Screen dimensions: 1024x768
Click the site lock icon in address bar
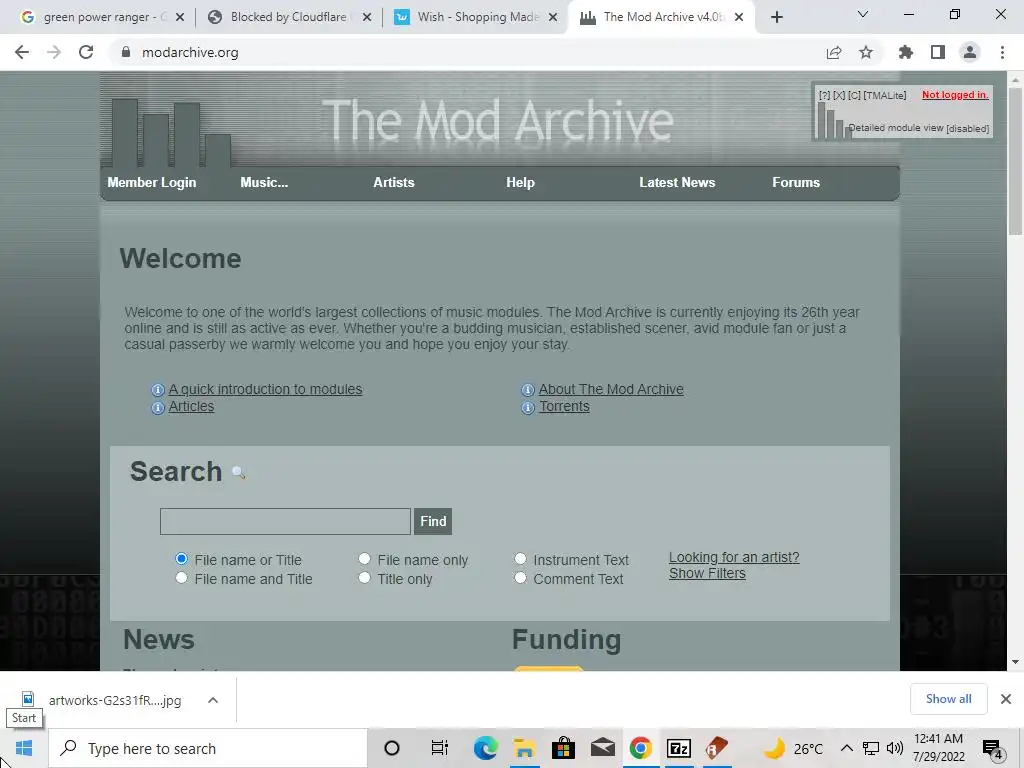[x=126, y=52]
